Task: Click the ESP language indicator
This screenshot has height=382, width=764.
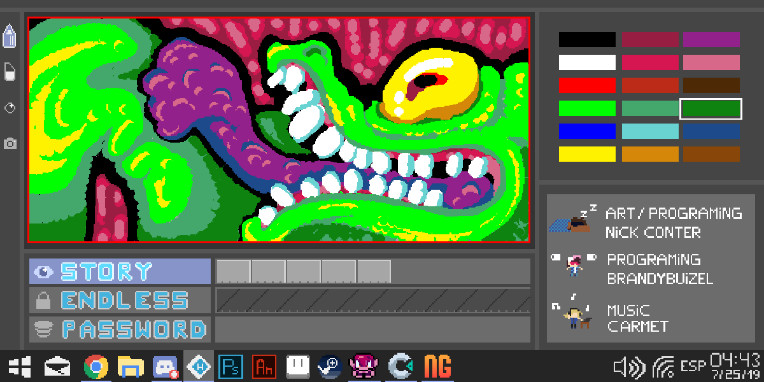Action: [693, 366]
